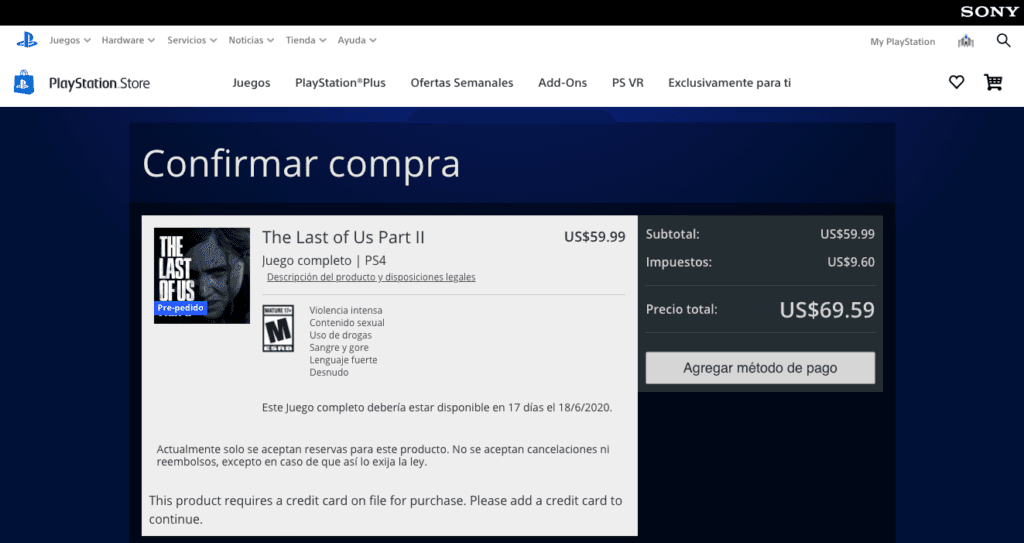Click the release date availability sentence

tap(437, 408)
